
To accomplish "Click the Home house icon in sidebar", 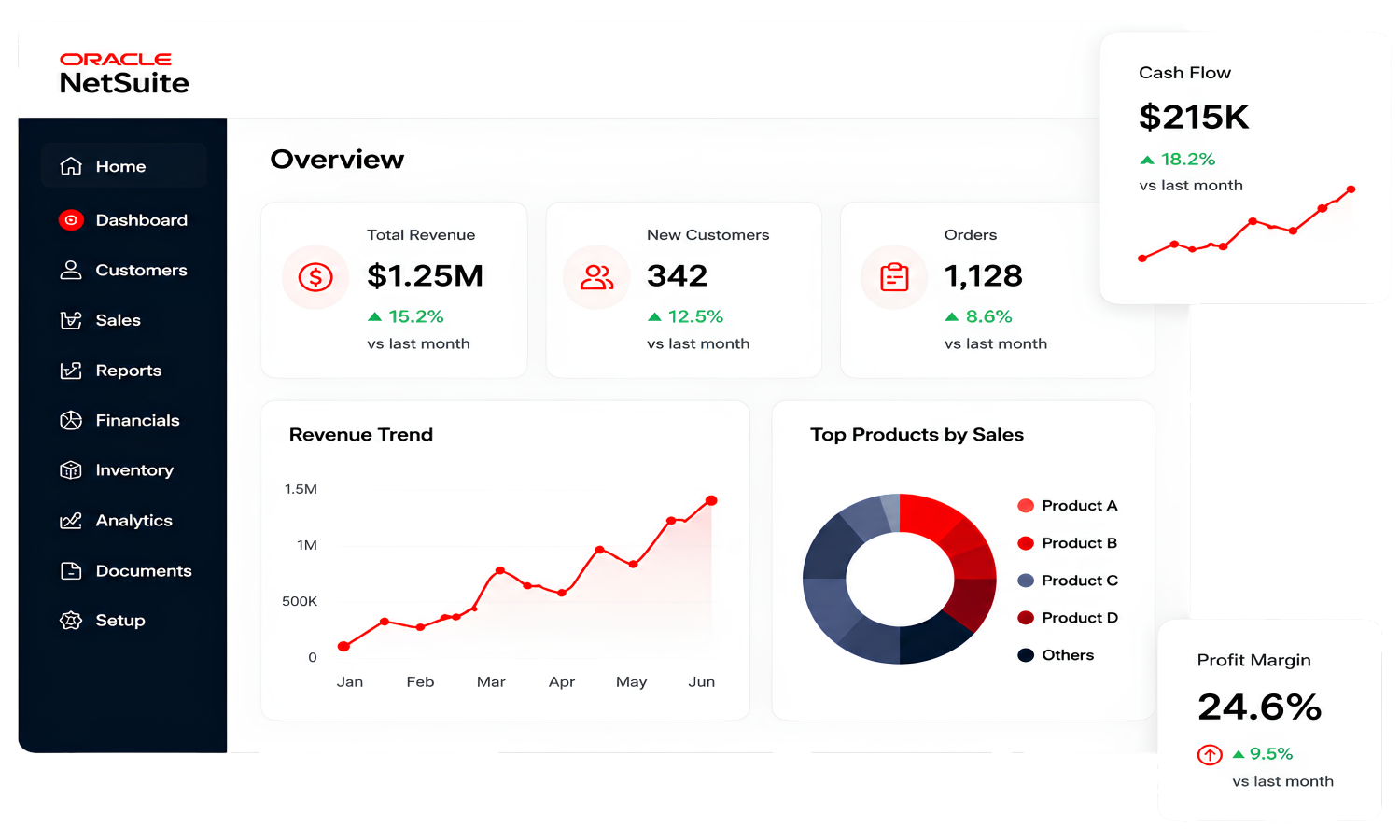I will click(x=71, y=166).
